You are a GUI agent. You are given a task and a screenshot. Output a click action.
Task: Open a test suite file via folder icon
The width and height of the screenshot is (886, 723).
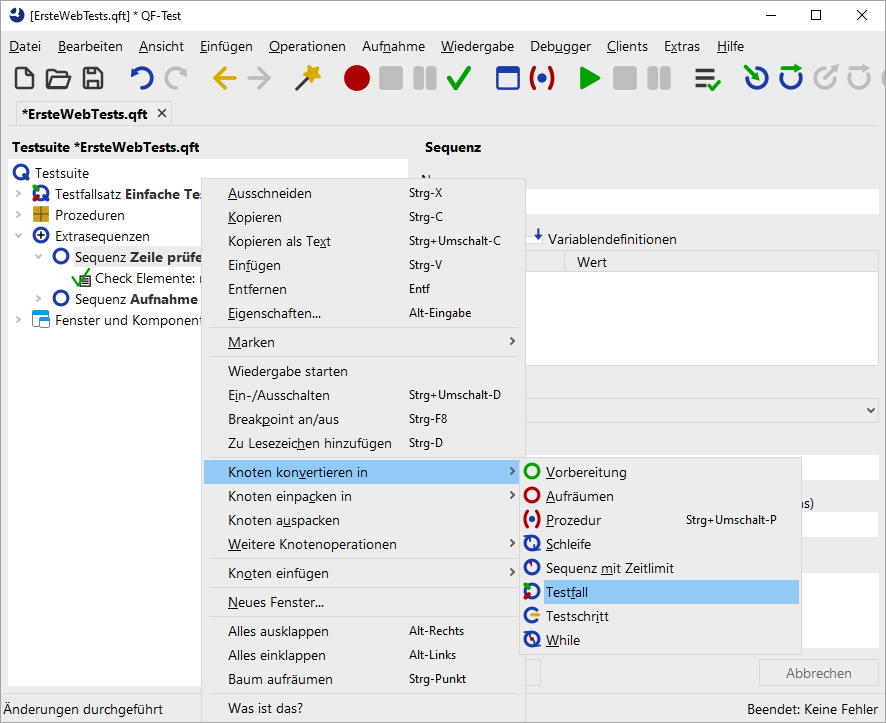pos(58,78)
